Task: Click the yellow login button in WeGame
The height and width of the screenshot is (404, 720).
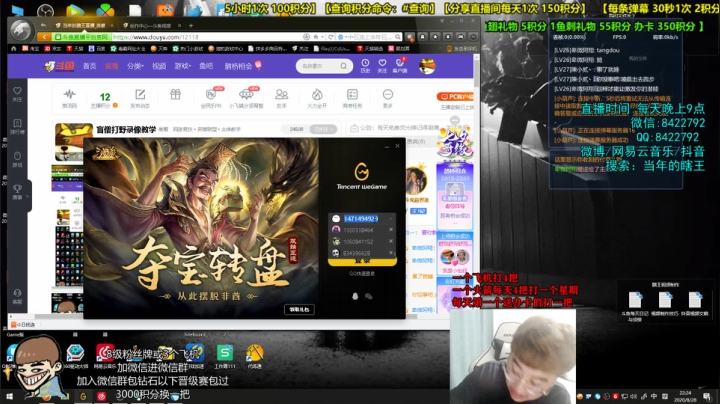Action: [x=362, y=261]
